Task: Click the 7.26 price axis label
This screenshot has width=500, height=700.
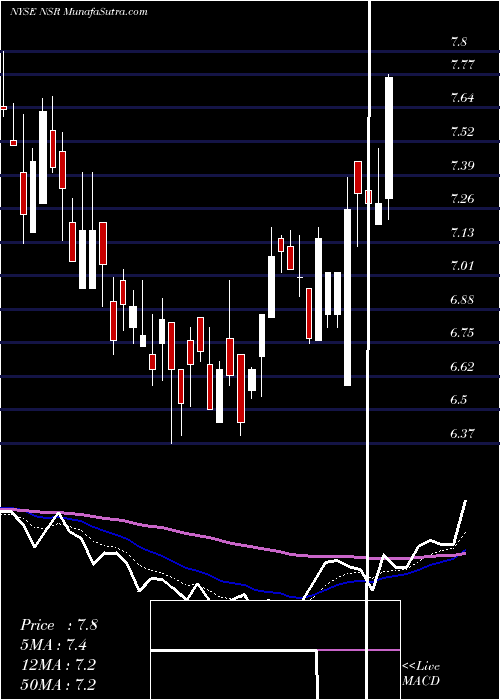Action: pyautogui.click(x=462, y=199)
